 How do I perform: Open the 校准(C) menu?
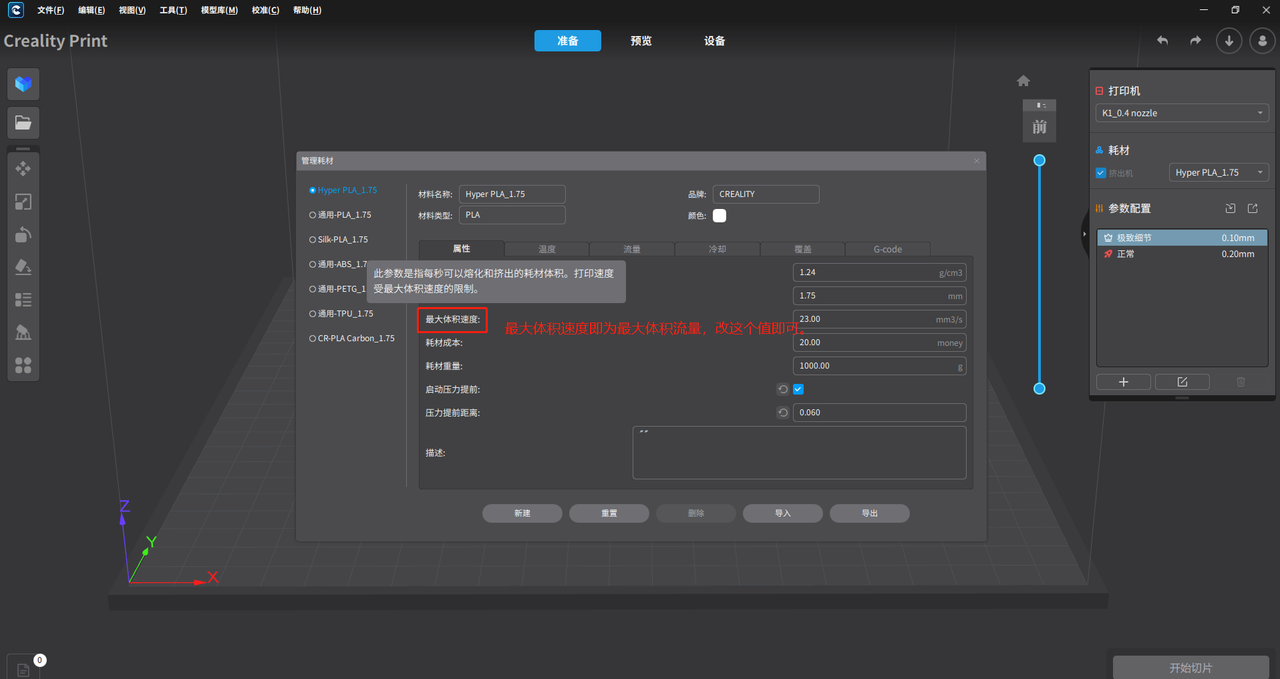266,10
